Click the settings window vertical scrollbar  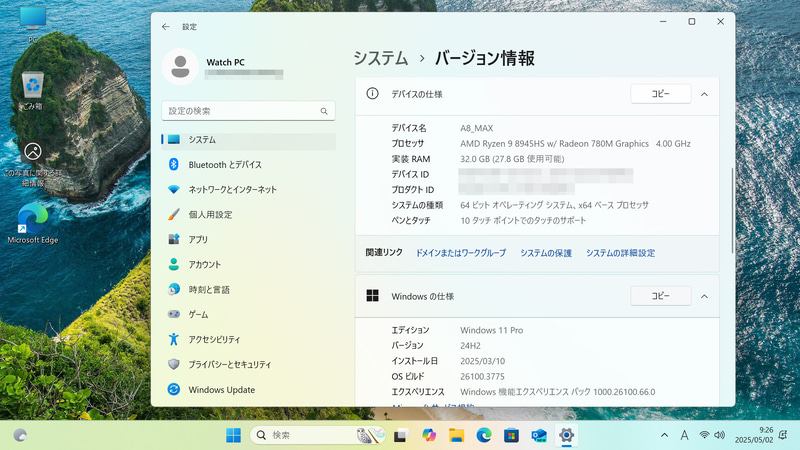click(732, 210)
